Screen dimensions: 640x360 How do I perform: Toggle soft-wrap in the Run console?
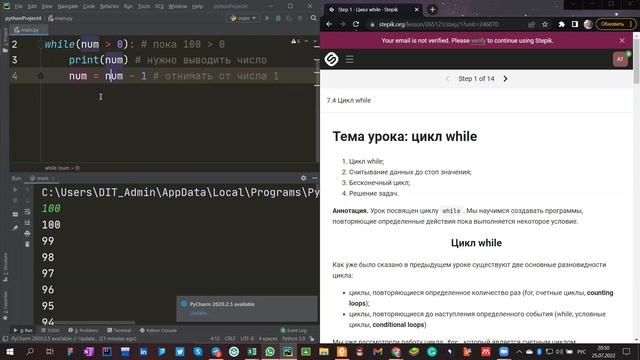coord(27,212)
